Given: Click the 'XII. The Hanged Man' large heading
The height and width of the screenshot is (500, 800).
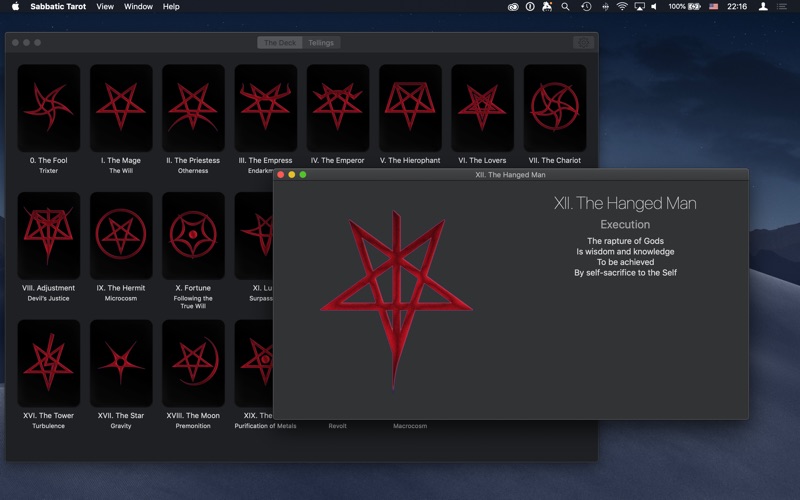Looking at the screenshot, I should click(625, 203).
